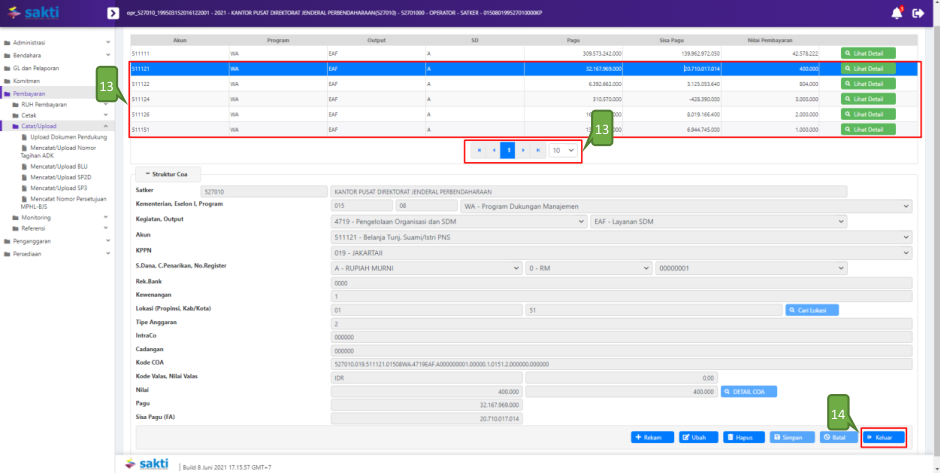Screen dimensions: 941x474
Task: Jump to the last page arrow
Action: point(538,150)
